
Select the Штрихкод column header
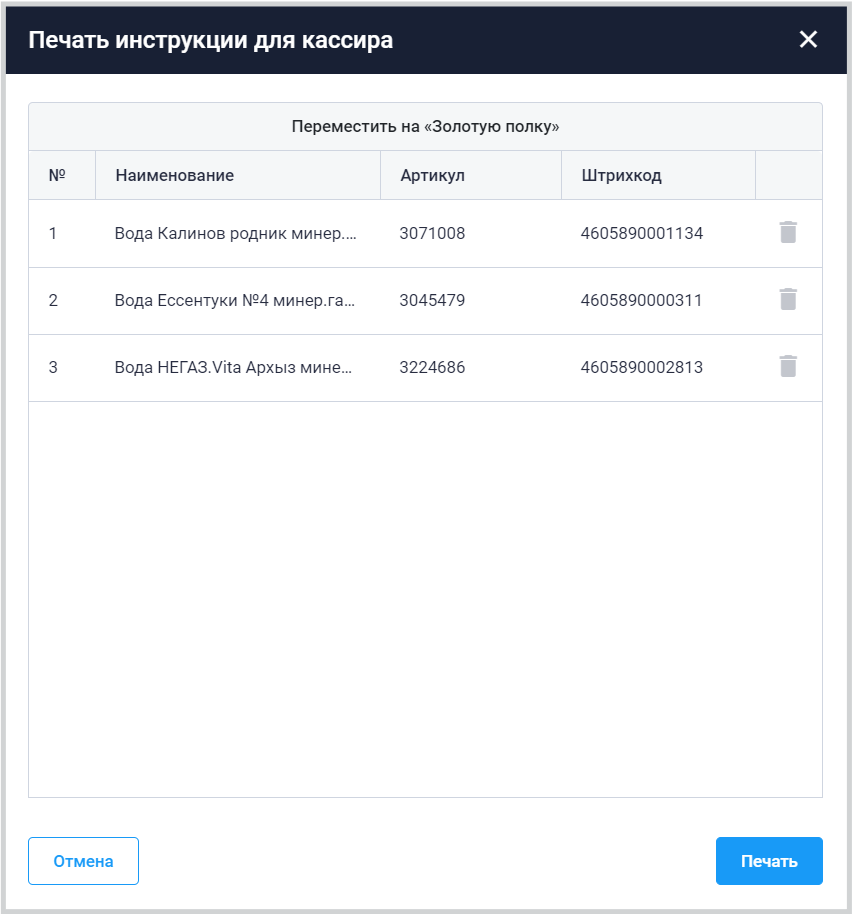coord(621,176)
